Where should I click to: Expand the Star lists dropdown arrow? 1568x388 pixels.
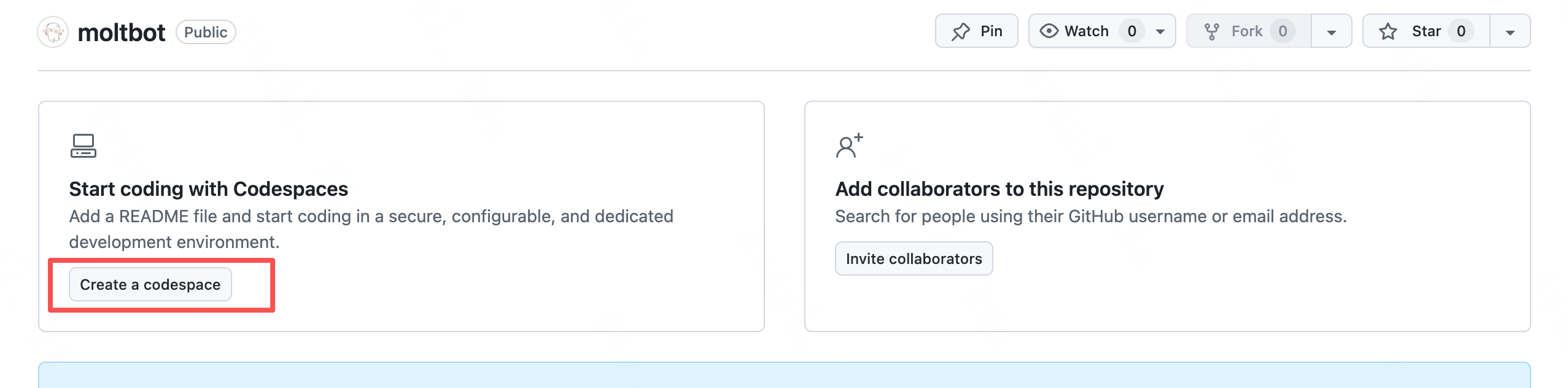coord(1510,32)
